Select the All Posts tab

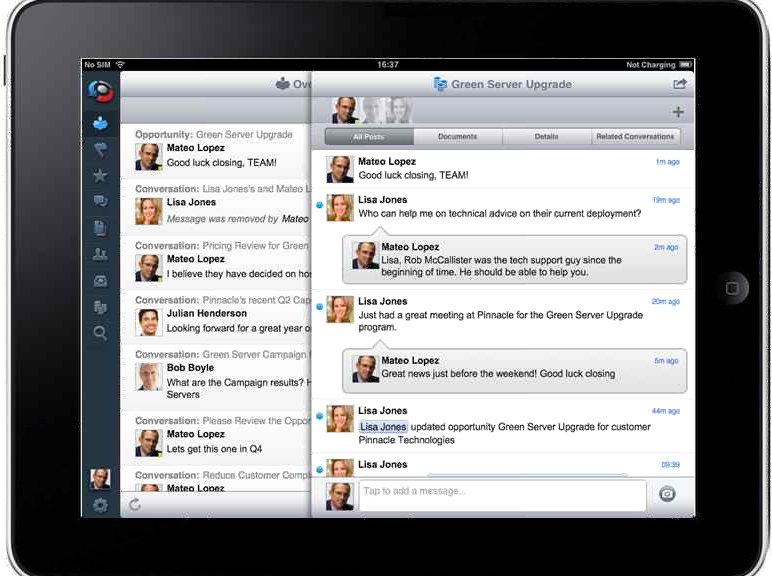click(x=368, y=137)
